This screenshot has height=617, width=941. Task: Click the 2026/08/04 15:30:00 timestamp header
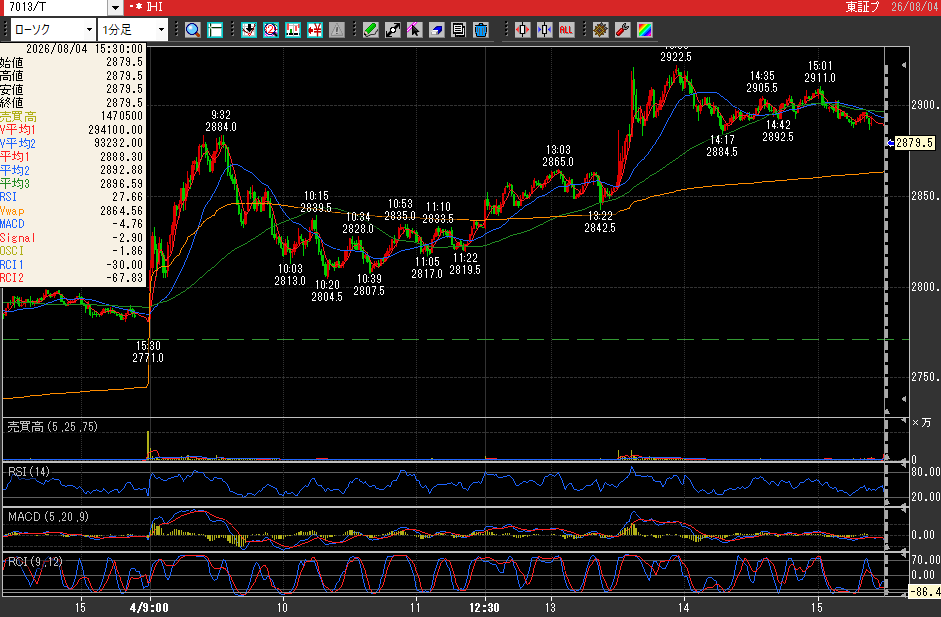[x=85, y=49]
